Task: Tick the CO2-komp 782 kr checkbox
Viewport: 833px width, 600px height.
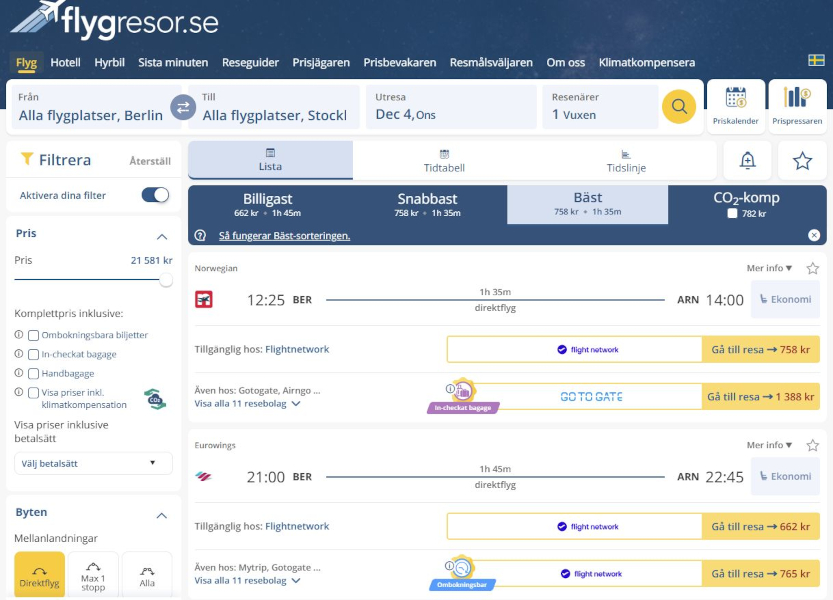Action: tap(732, 214)
